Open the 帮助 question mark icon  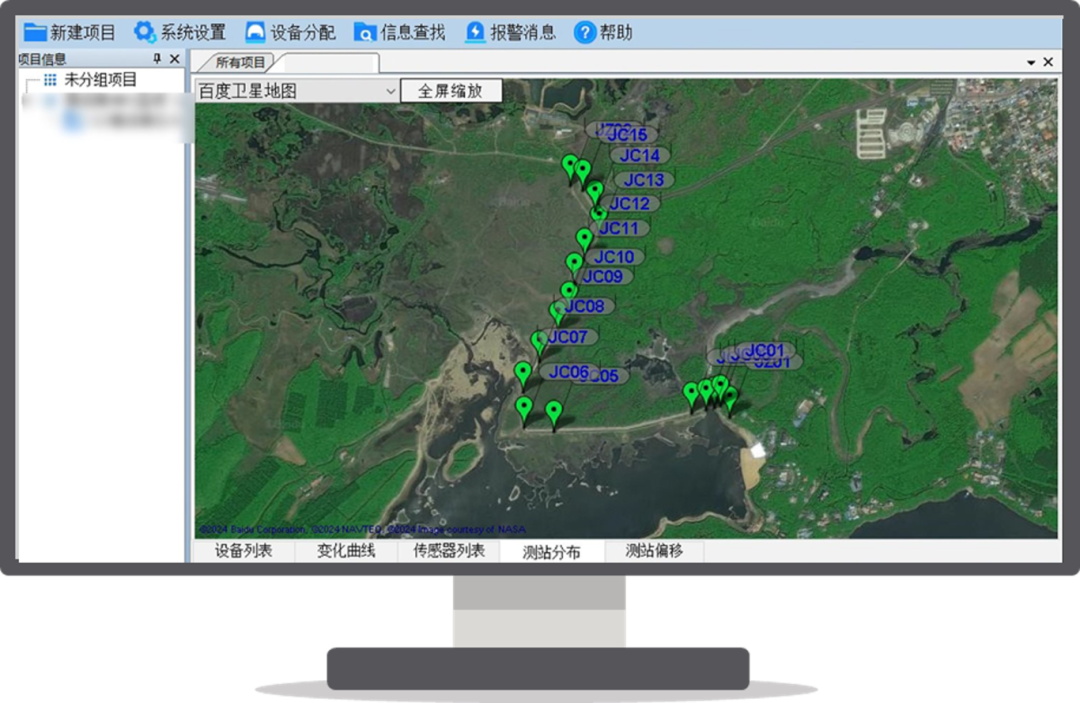585,32
